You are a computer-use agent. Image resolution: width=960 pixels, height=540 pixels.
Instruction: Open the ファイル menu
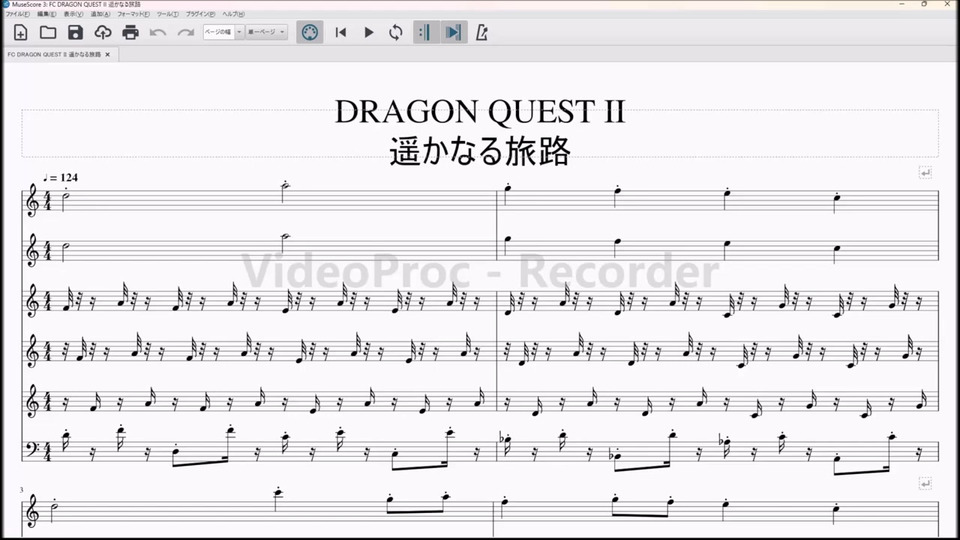click(x=18, y=14)
